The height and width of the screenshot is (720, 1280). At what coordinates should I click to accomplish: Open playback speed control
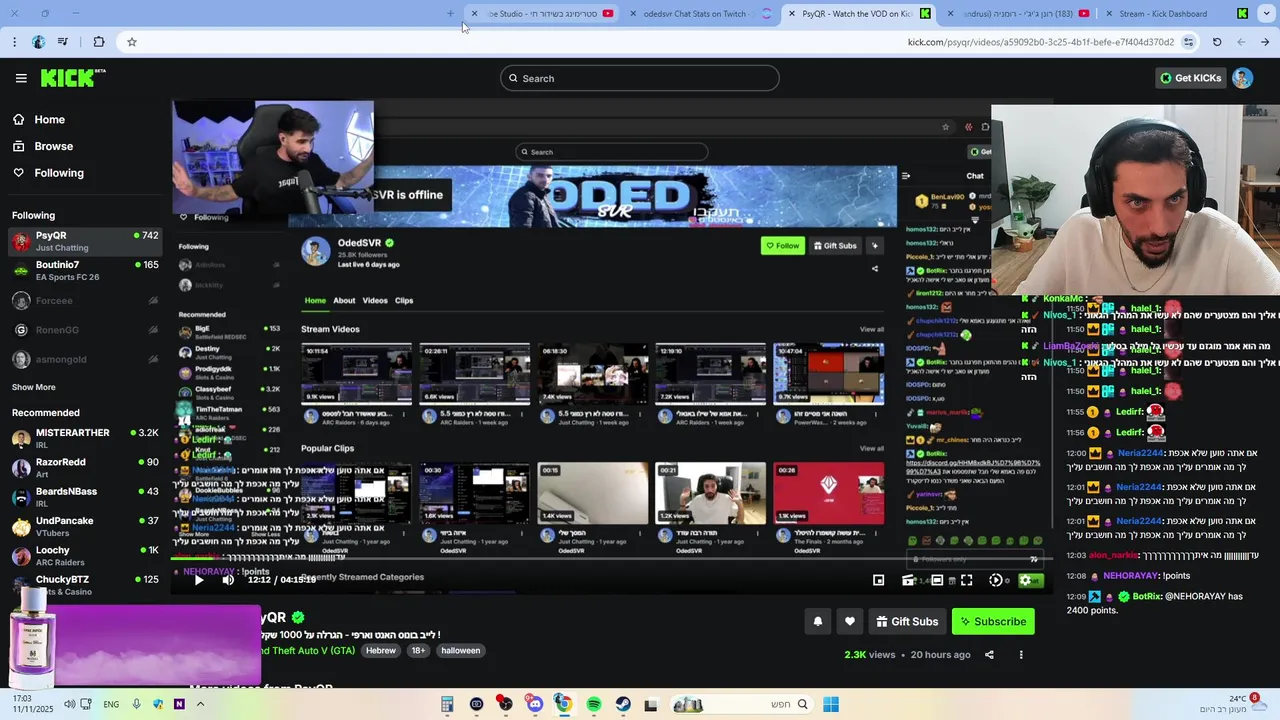tap(996, 580)
